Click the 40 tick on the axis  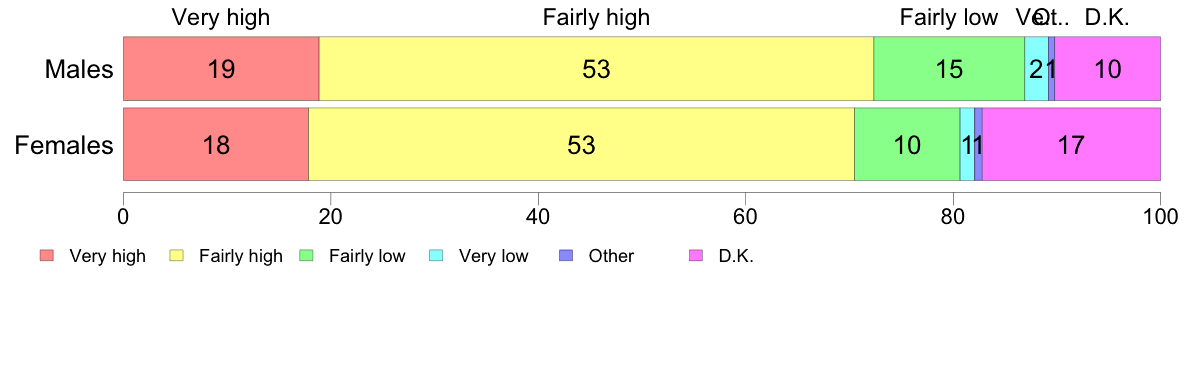pos(538,214)
